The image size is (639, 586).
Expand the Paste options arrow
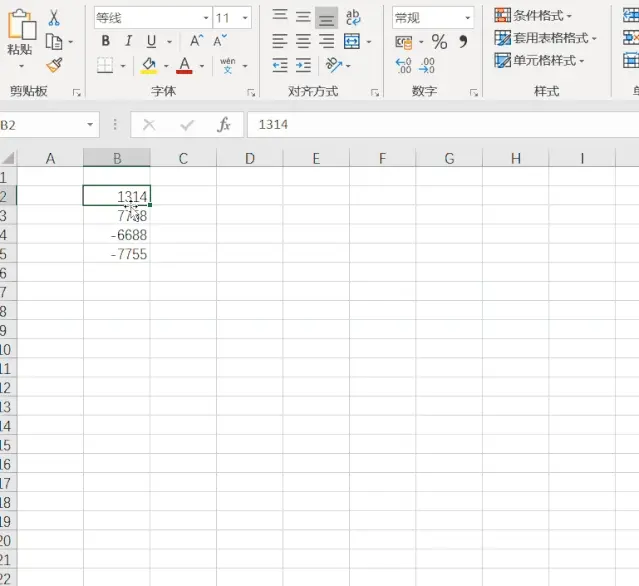point(21,66)
